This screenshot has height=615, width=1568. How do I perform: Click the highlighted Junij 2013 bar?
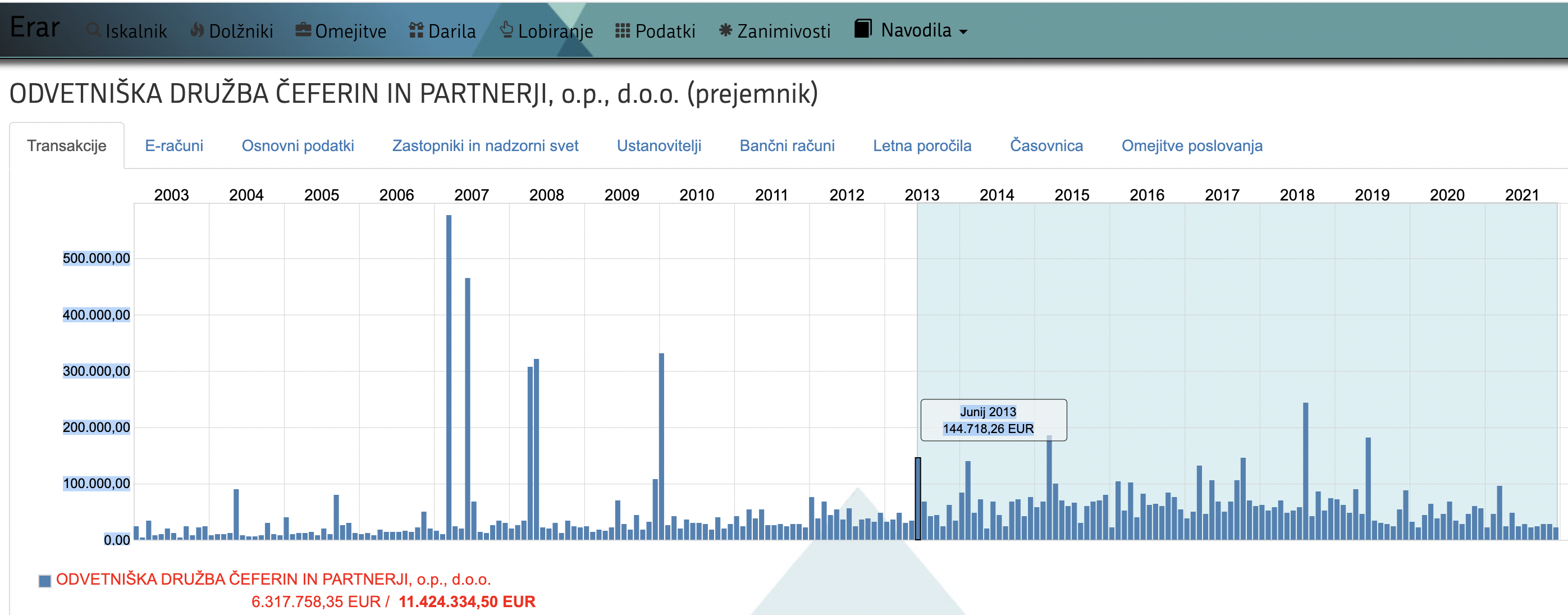point(918,499)
